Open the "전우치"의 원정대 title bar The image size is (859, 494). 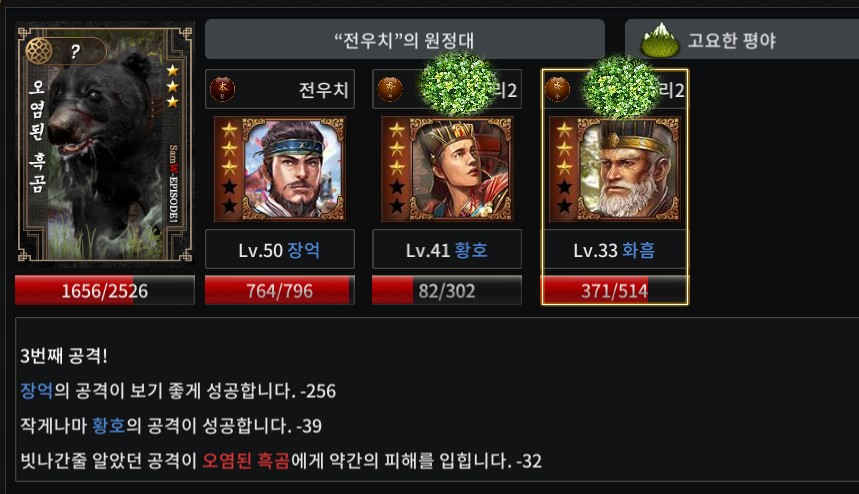405,39
